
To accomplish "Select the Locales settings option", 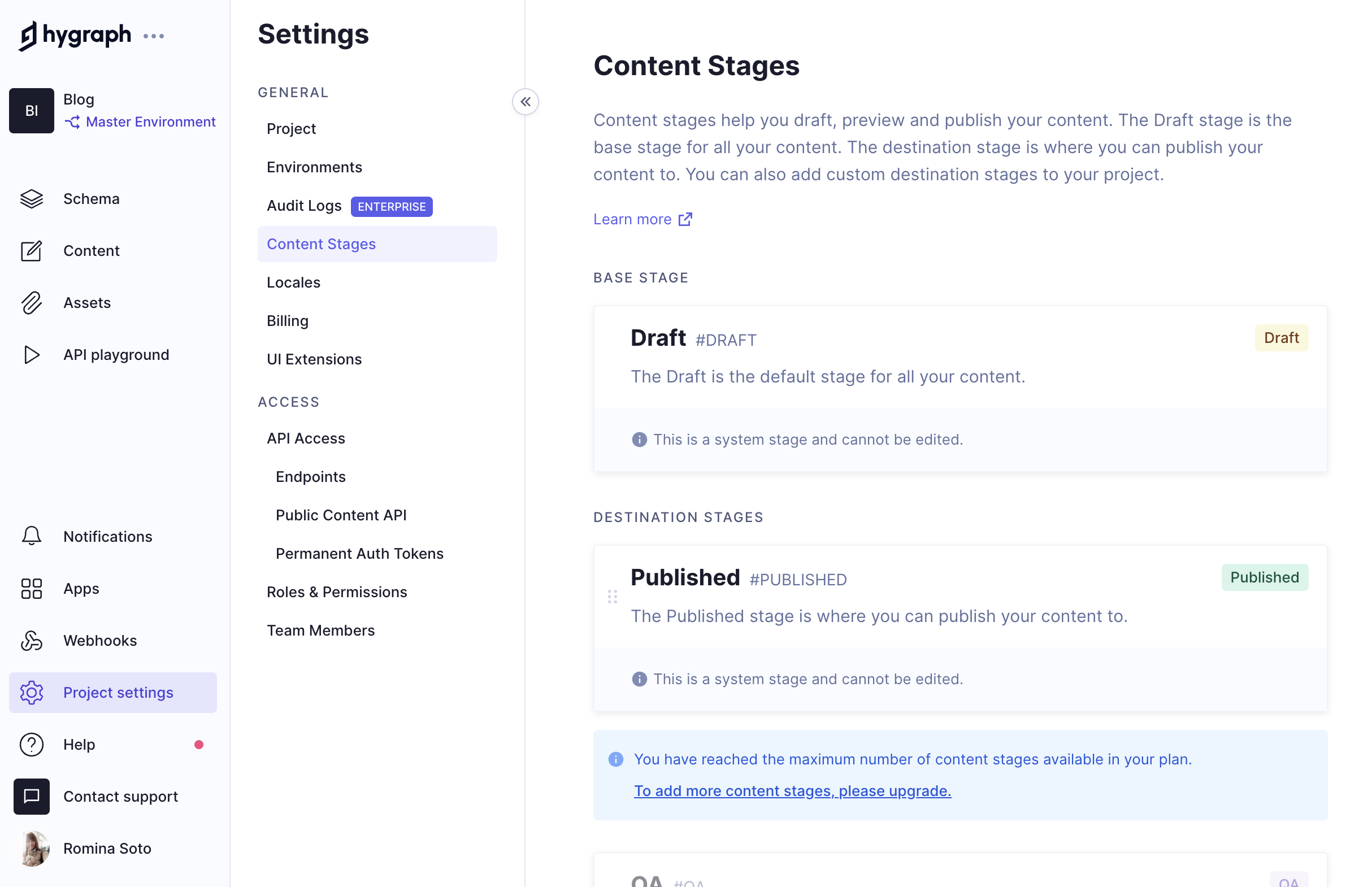I will click(293, 282).
